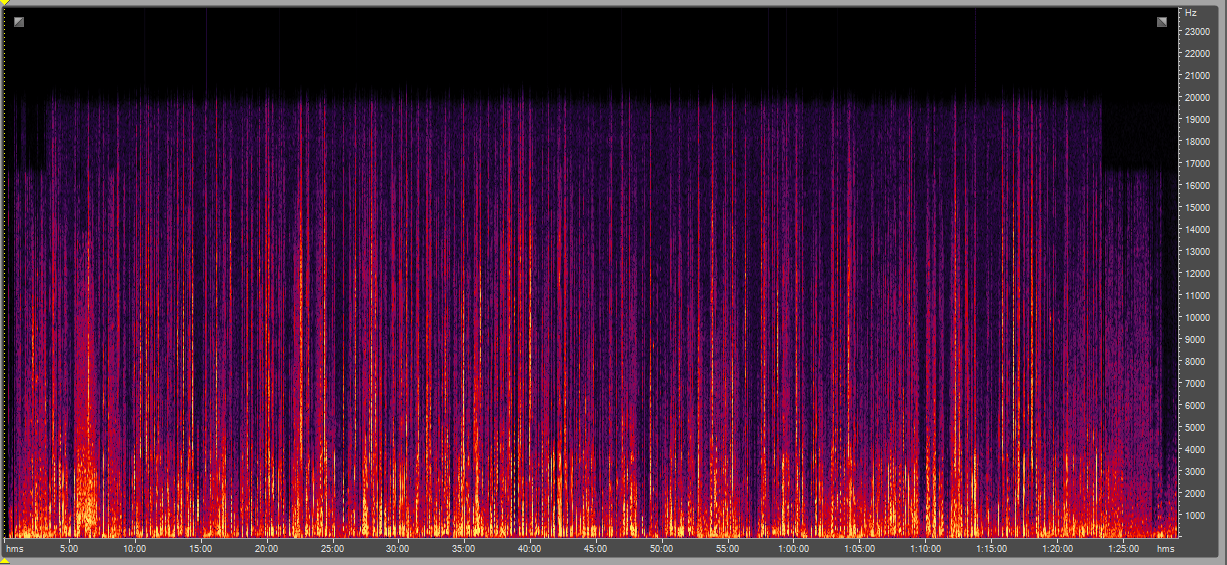The image size is (1227, 565).
Task: Click the 10000 frequency ruler label
Action: pyautogui.click(x=1197, y=318)
